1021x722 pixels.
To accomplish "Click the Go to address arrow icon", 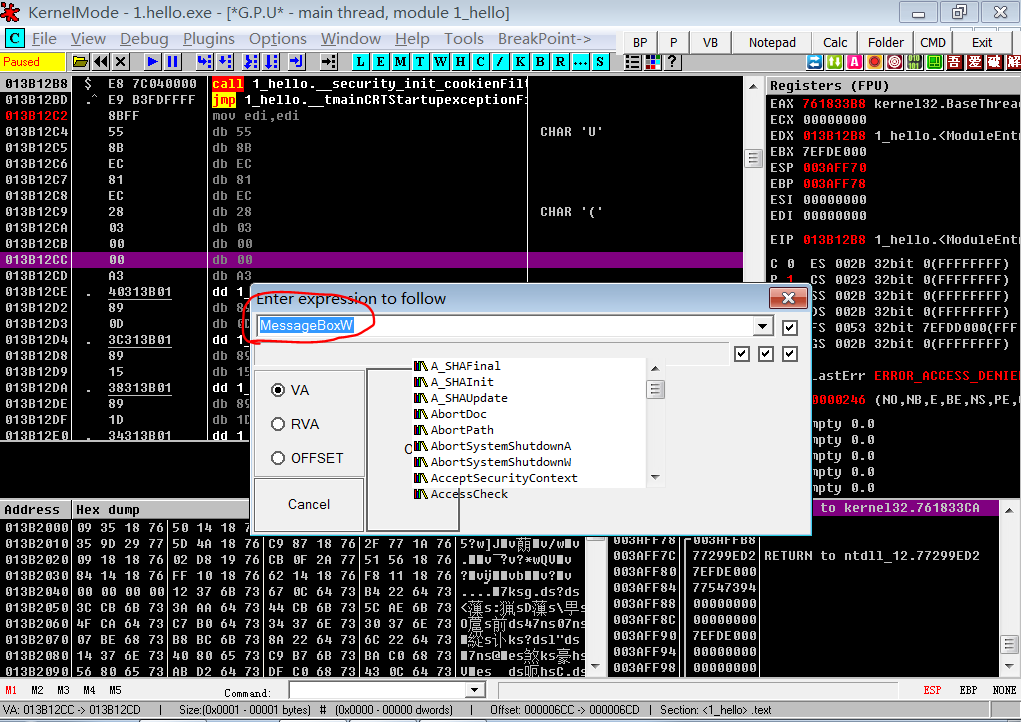I will coord(329,62).
